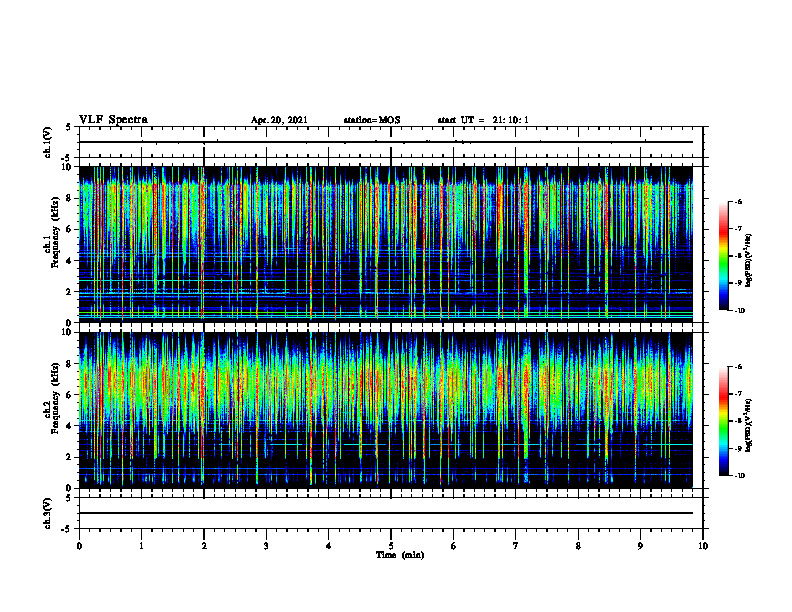Click time axis tick label "3"
The height and width of the screenshot is (612, 792).
(266, 546)
